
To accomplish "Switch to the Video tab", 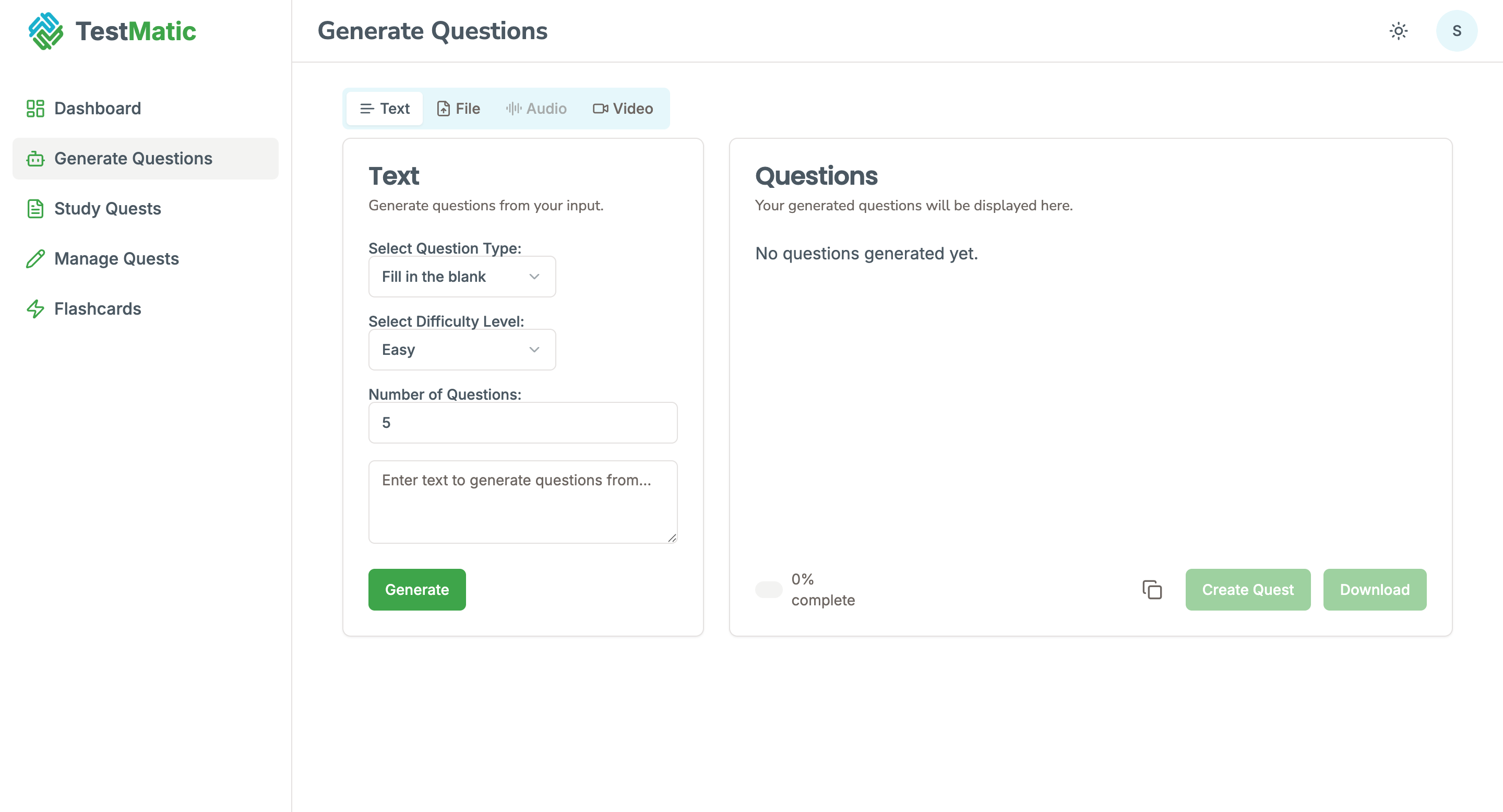I will (x=623, y=109).
